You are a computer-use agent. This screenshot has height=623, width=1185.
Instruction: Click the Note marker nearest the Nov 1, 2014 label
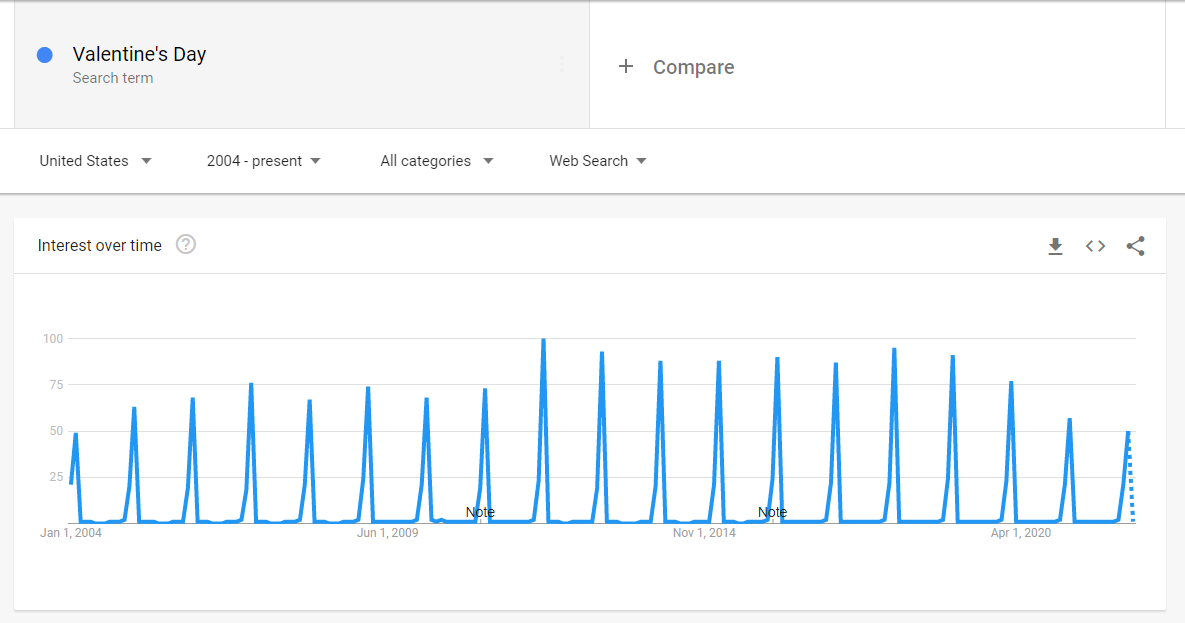point(772,512)
